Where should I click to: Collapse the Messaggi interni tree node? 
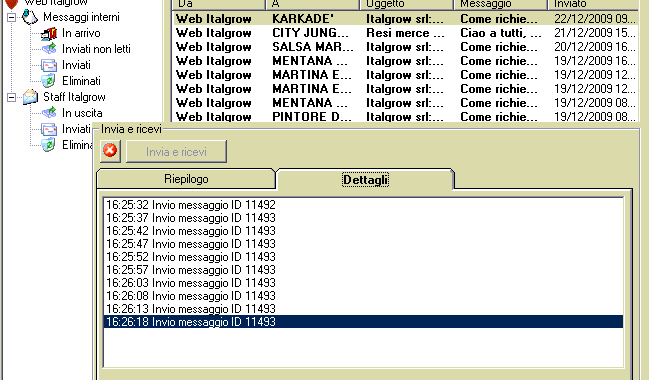pos(12,17)
